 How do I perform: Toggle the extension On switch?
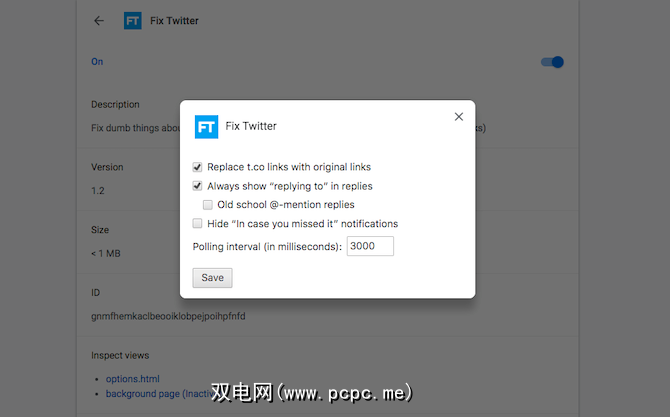coord(552,62)
